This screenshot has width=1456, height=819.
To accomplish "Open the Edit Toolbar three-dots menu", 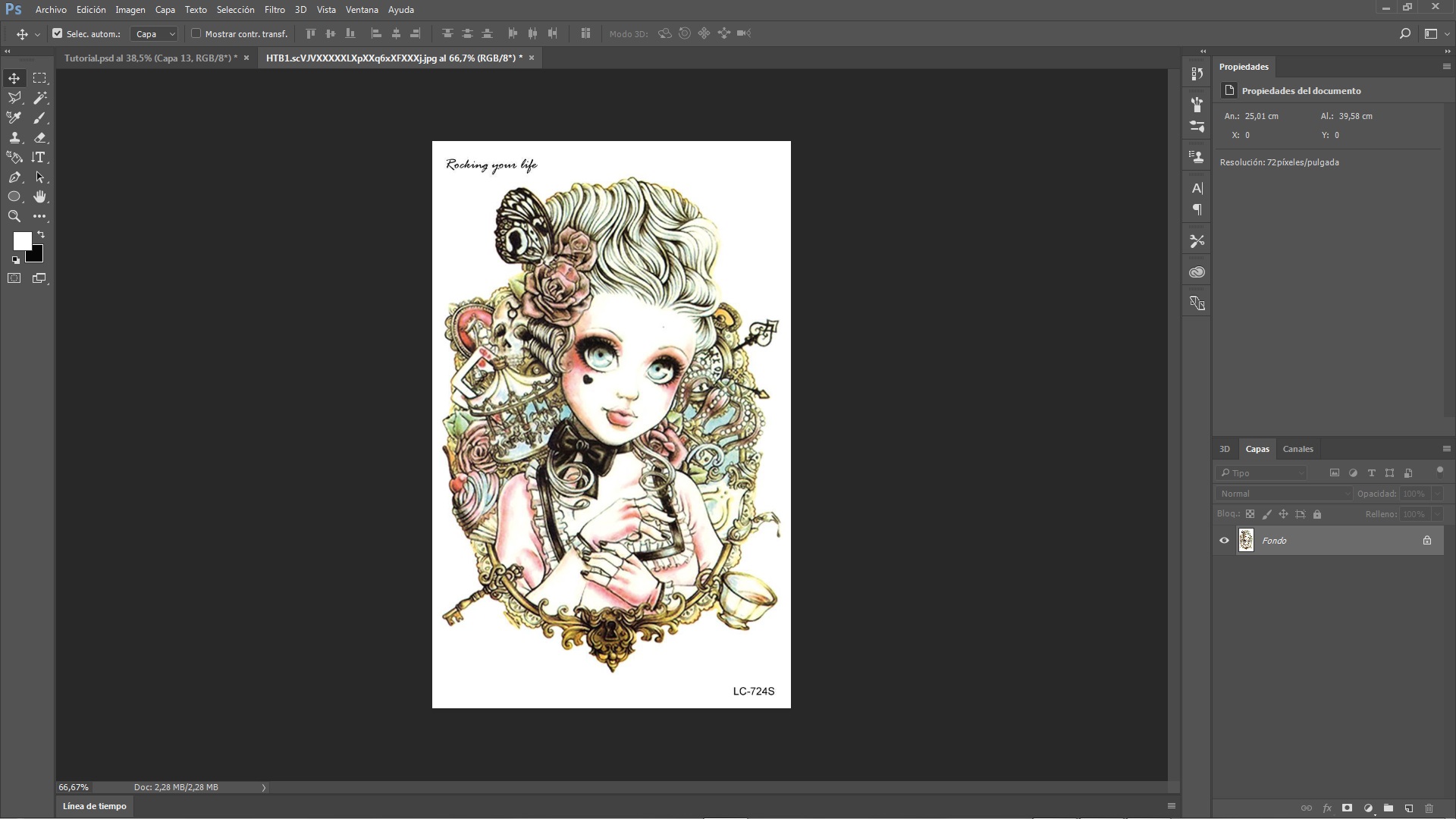I will [39, 216].
